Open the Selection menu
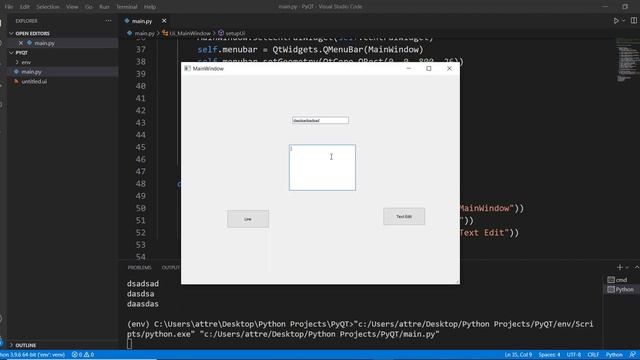Image resolution: width=640 pixels, height=360 pixels. pyautogui.click(x=48, y=7)
